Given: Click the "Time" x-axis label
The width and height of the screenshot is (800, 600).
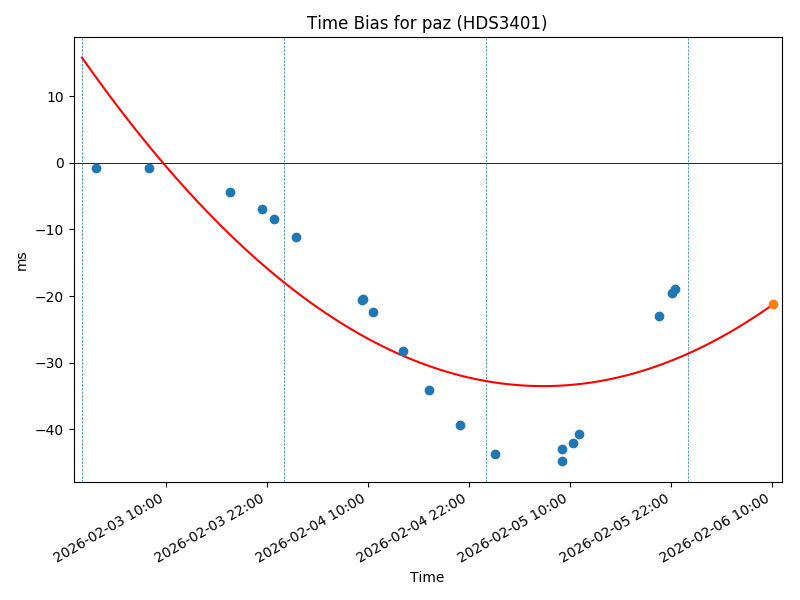Looking at the screenshot, I should 427,577.
